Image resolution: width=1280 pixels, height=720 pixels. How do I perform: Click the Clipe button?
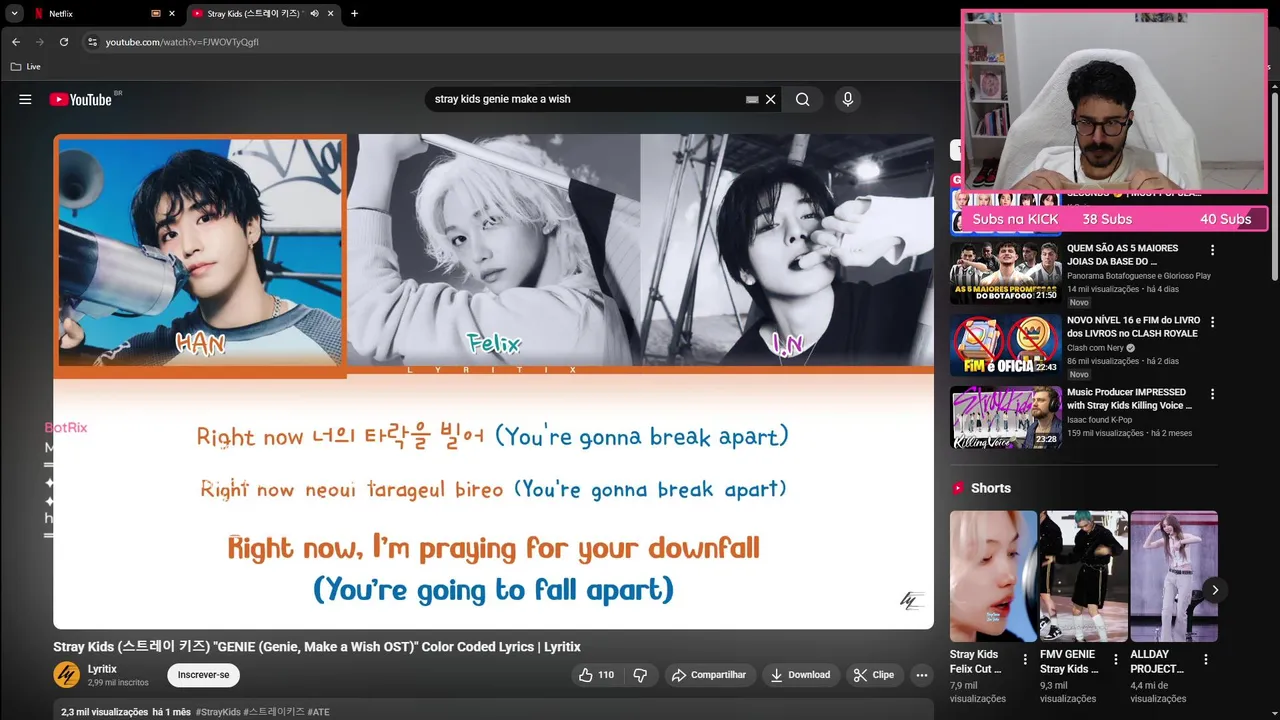click(x=874, y=675)
